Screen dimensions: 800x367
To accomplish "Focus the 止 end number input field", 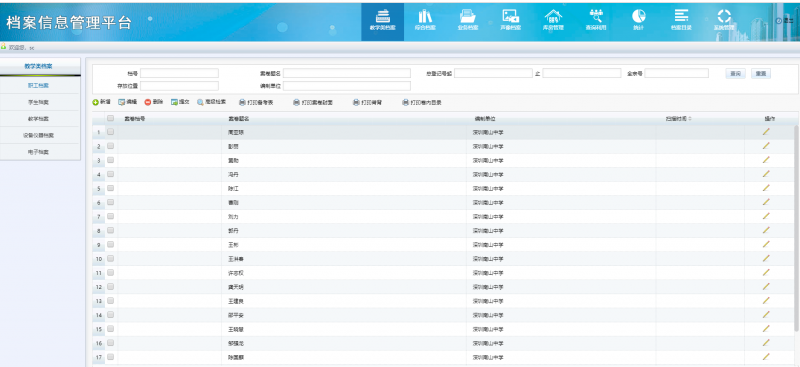I will pyautogui.click(x=582, y=74).
